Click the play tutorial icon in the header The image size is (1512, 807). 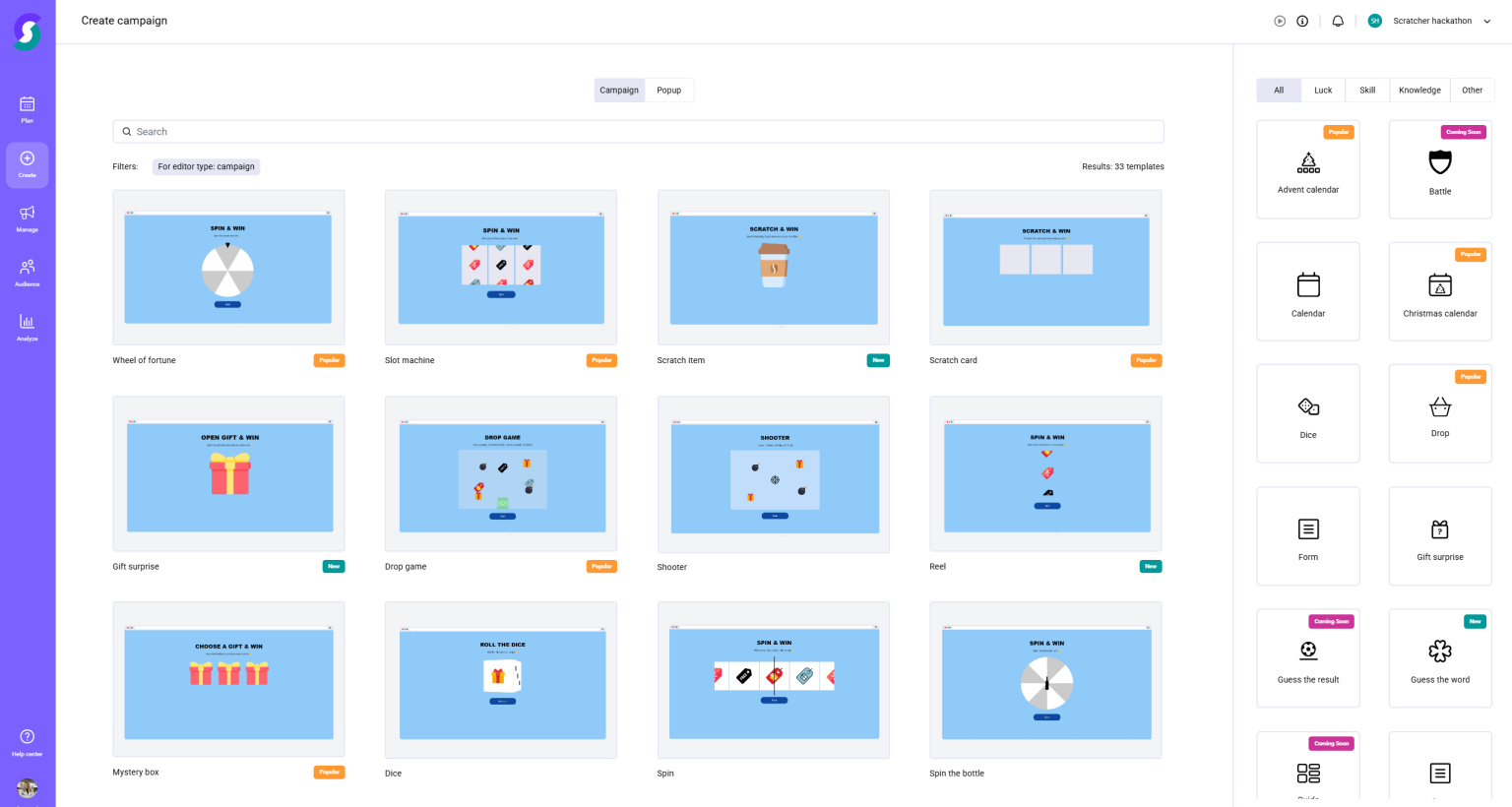(x=1280, y=20)
